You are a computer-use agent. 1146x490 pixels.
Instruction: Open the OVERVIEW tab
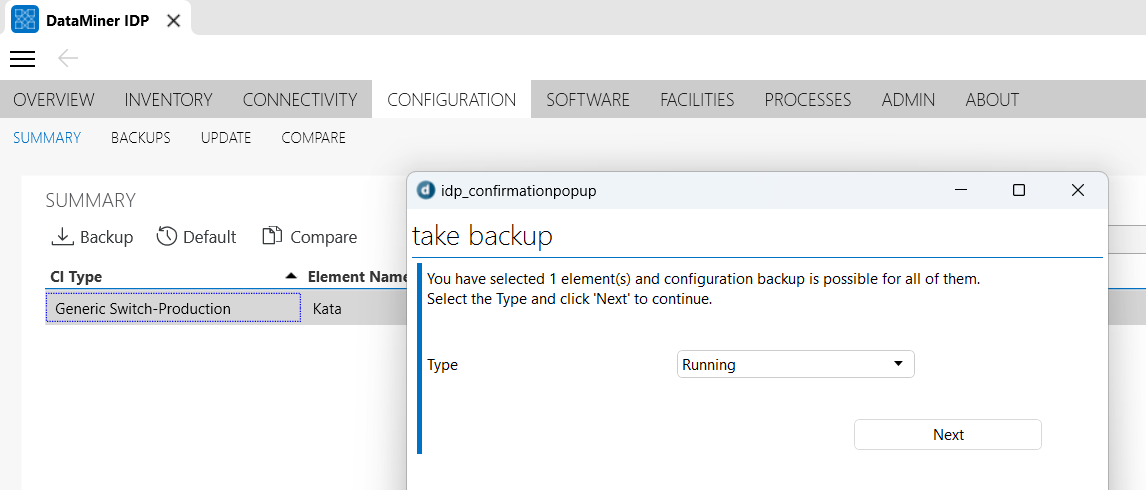point(54,99)
